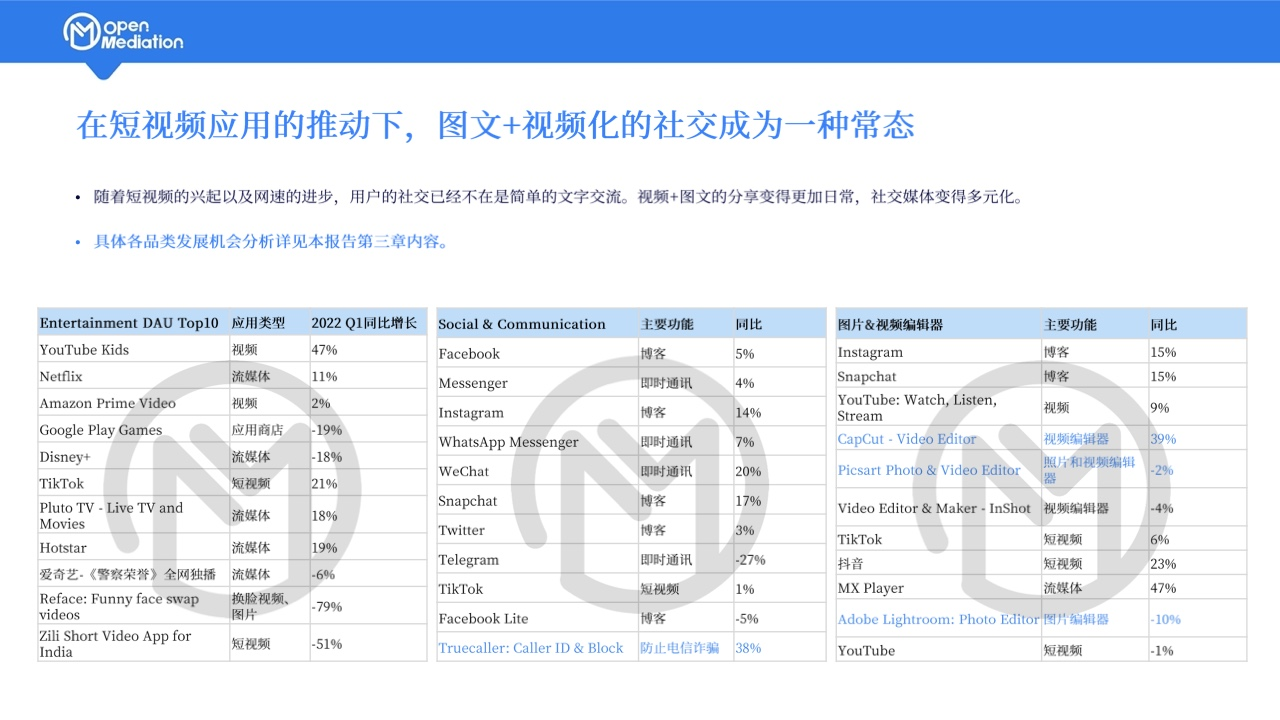Click the OpenMediation logo in the header
The height and width of the screenshot is (720, 1280).
coord(123,32)
